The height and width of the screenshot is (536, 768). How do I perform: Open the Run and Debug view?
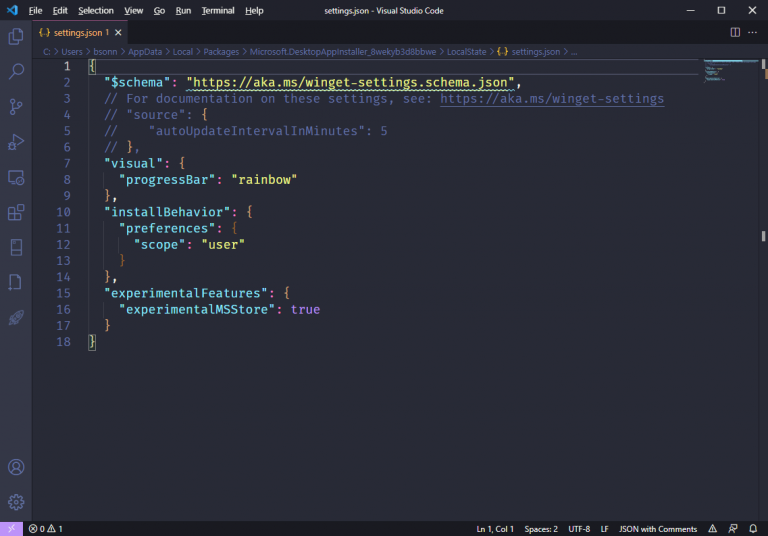pos(16,142)
